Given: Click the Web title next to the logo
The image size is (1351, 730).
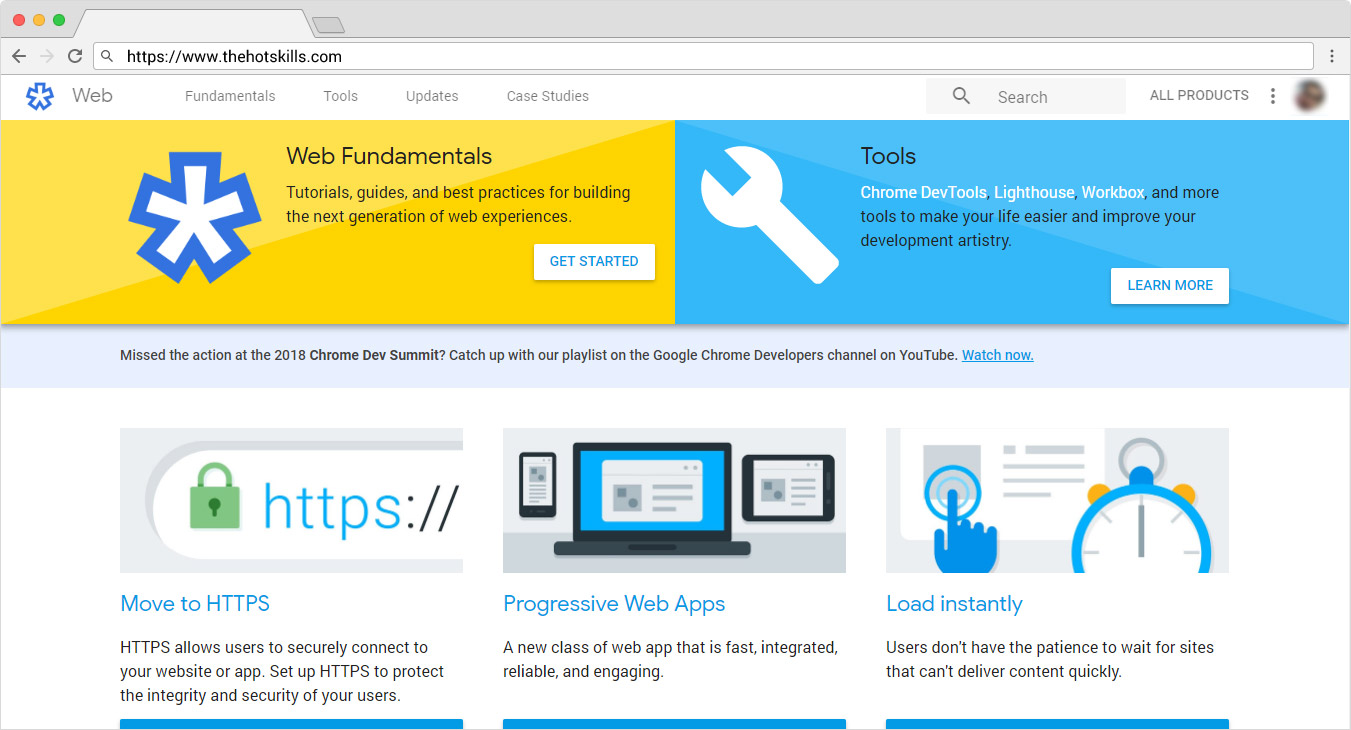Looking at the screenshot, I should click(92, 96).
